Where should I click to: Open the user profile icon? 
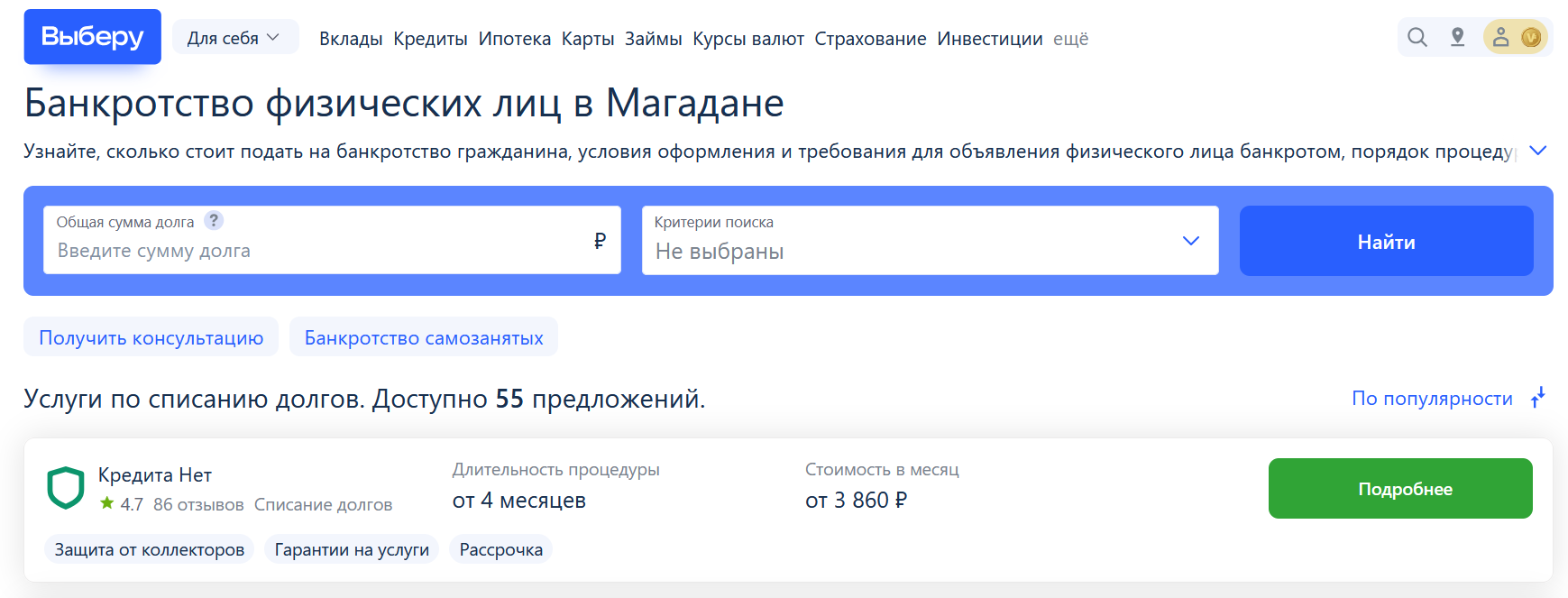[x=1500, y=37]
